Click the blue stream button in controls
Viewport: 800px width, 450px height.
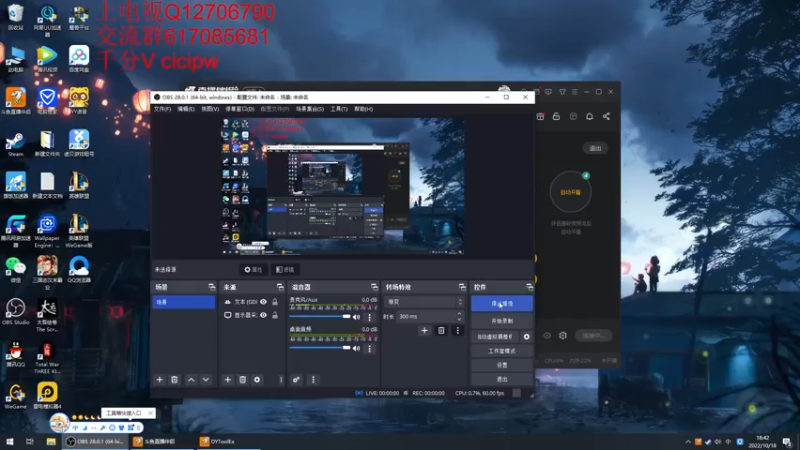coord(502,304)
